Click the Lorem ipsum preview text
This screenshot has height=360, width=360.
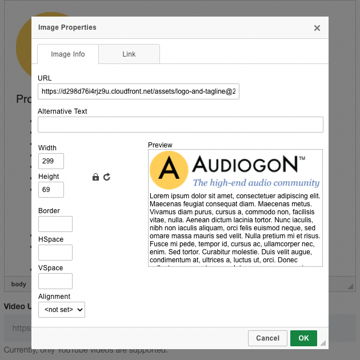[x=235, y=229]
